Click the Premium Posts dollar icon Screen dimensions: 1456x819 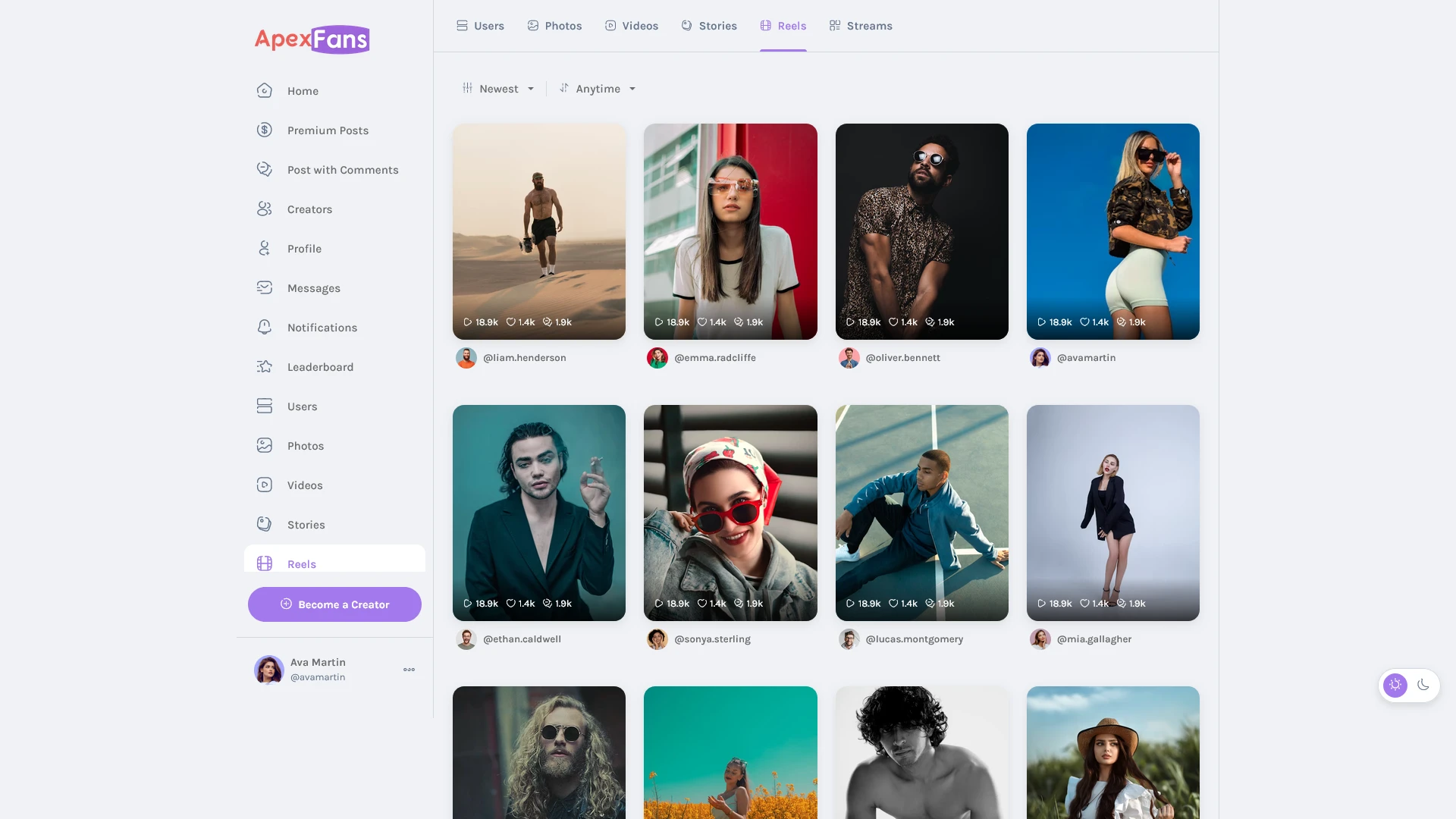[x=264, y=130]
